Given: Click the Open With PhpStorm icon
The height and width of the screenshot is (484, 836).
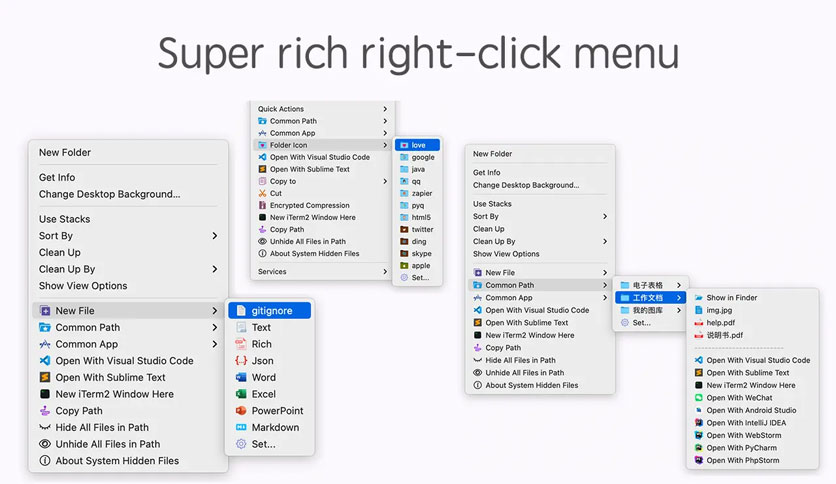Looking at the screenshot, I should (698, 460).
